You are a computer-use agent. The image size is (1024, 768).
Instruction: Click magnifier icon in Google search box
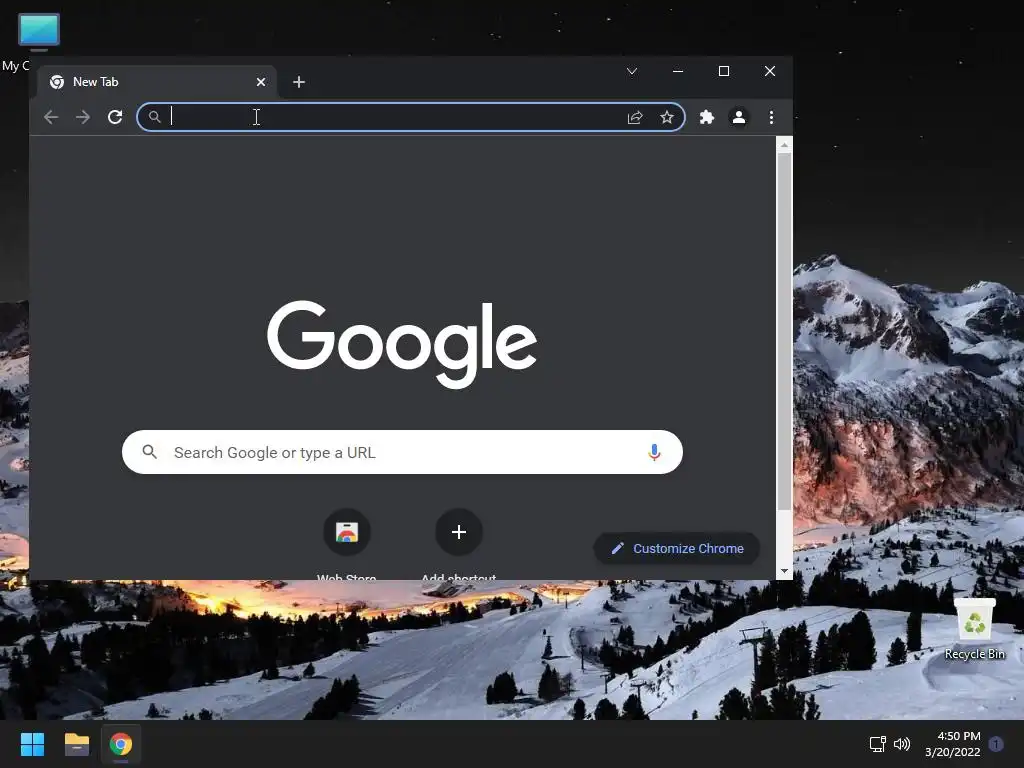150,452
